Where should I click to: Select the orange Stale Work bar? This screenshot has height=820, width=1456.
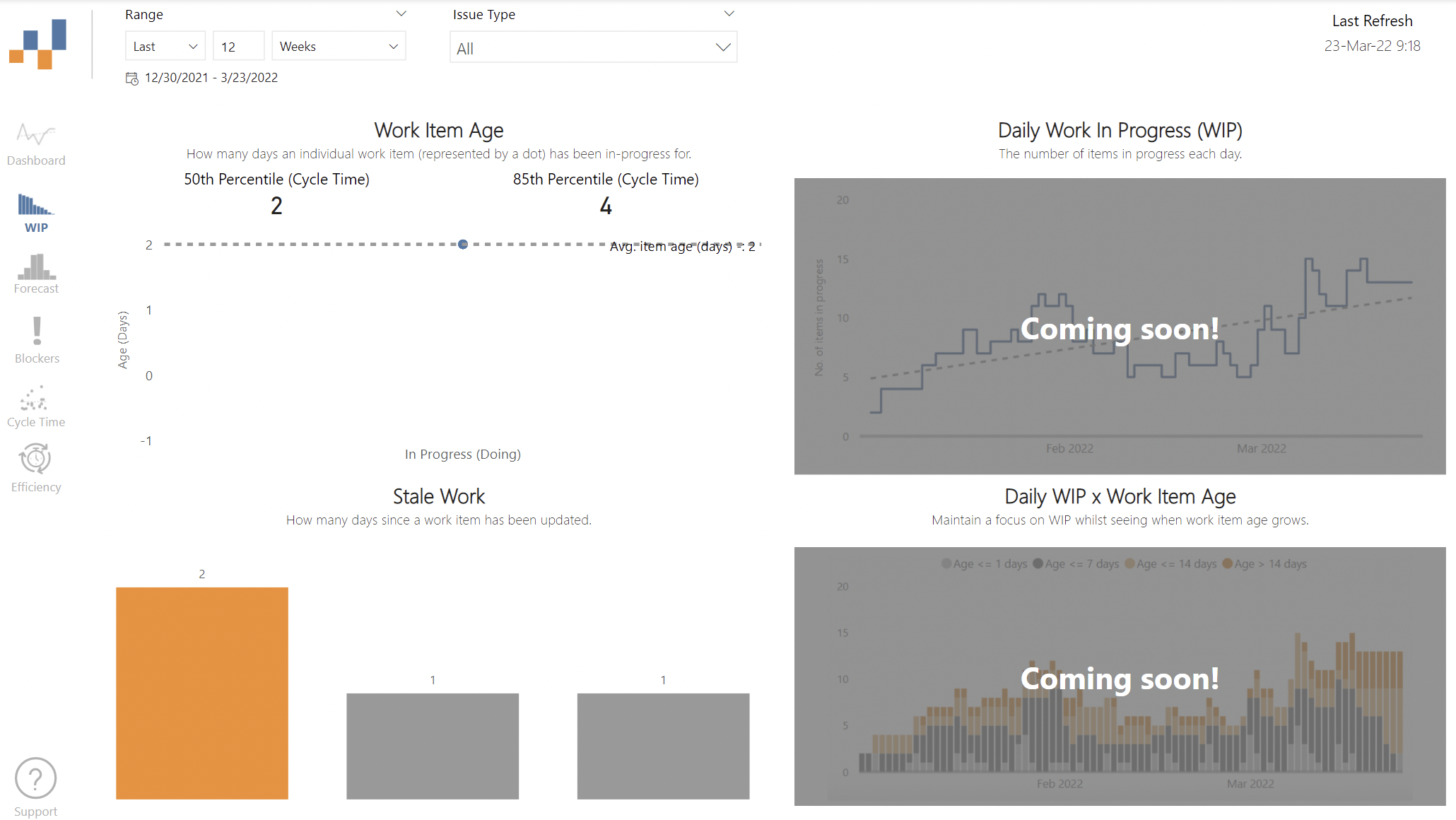(201, 693)
